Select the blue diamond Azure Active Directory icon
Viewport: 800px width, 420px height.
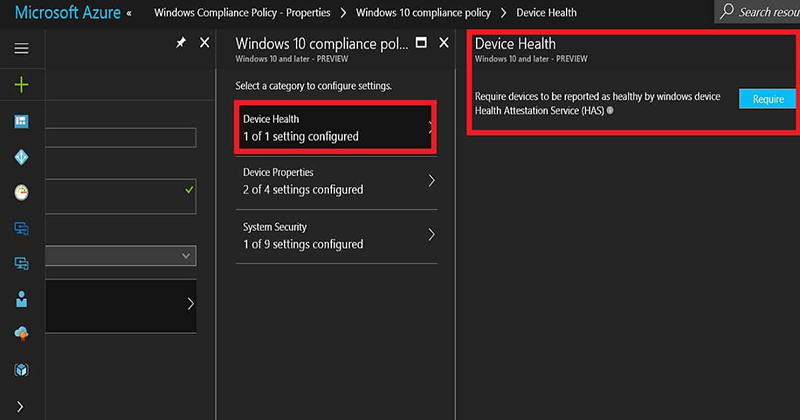point(21,157)
